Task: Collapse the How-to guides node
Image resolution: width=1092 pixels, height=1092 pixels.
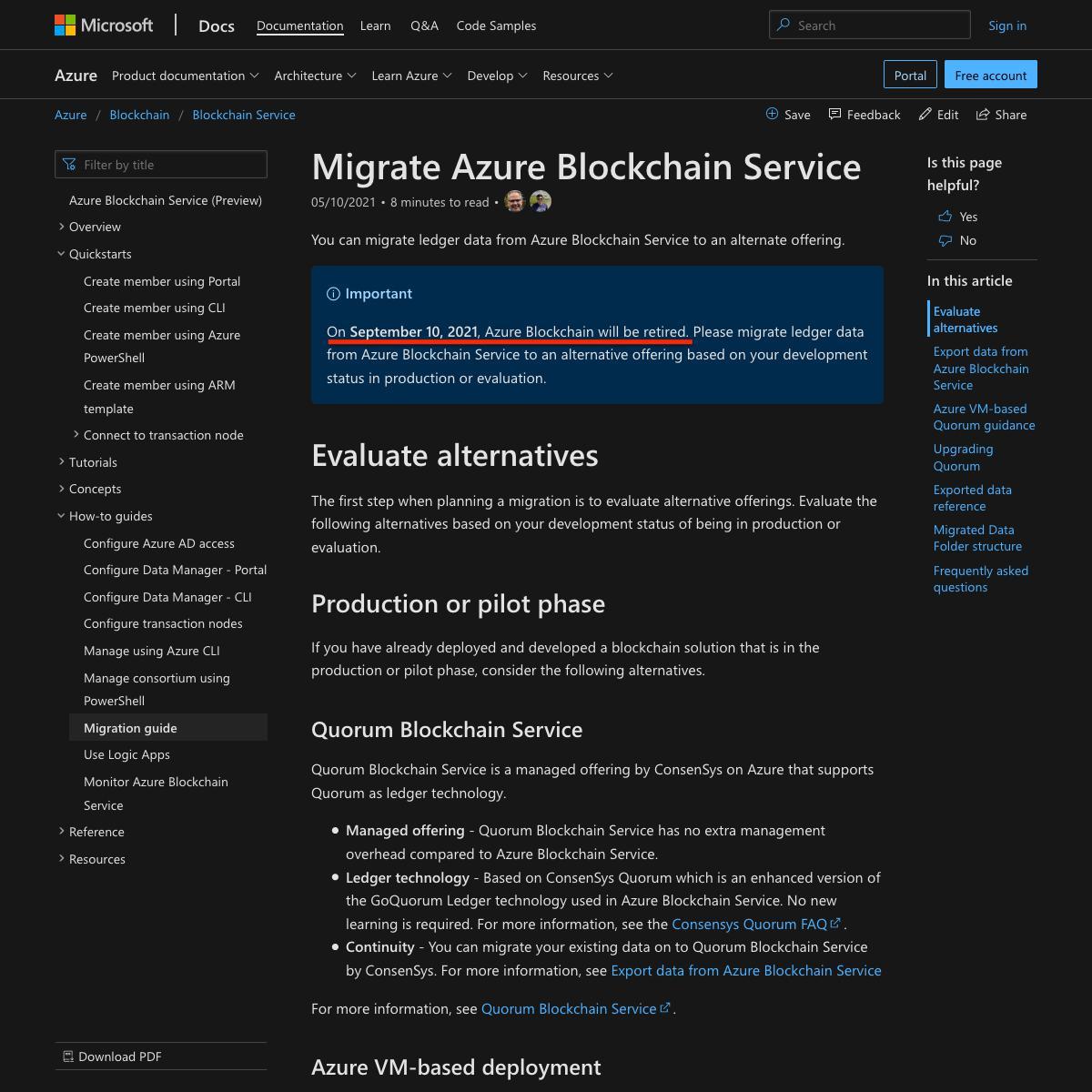Action: (61, 516)
